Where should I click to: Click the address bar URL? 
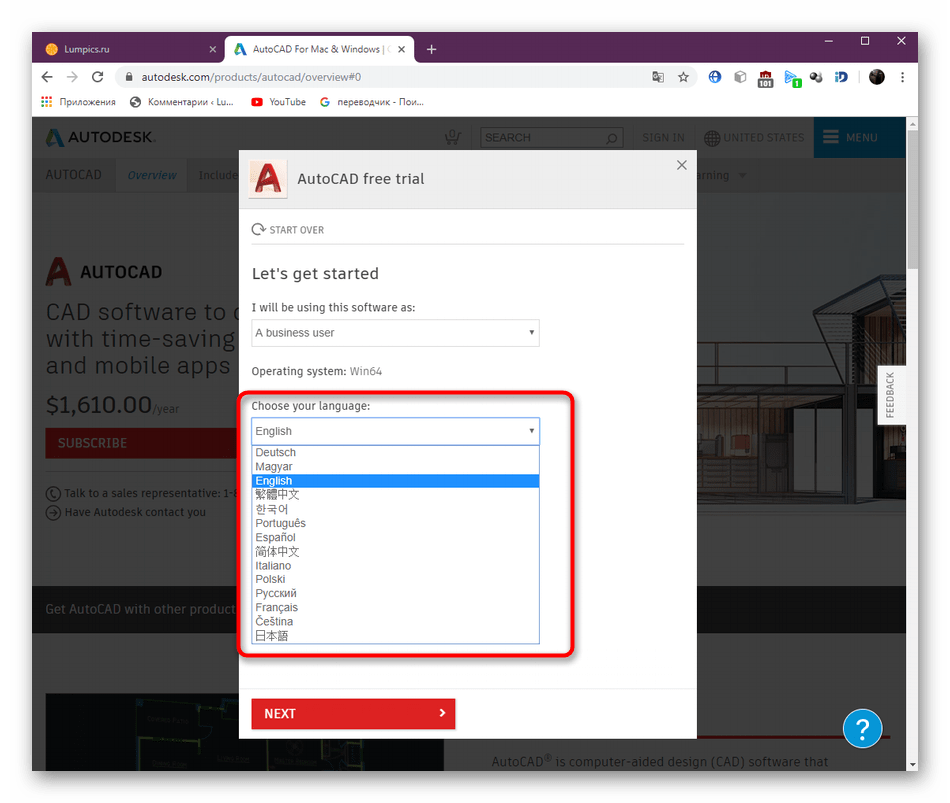pos(251,77)
